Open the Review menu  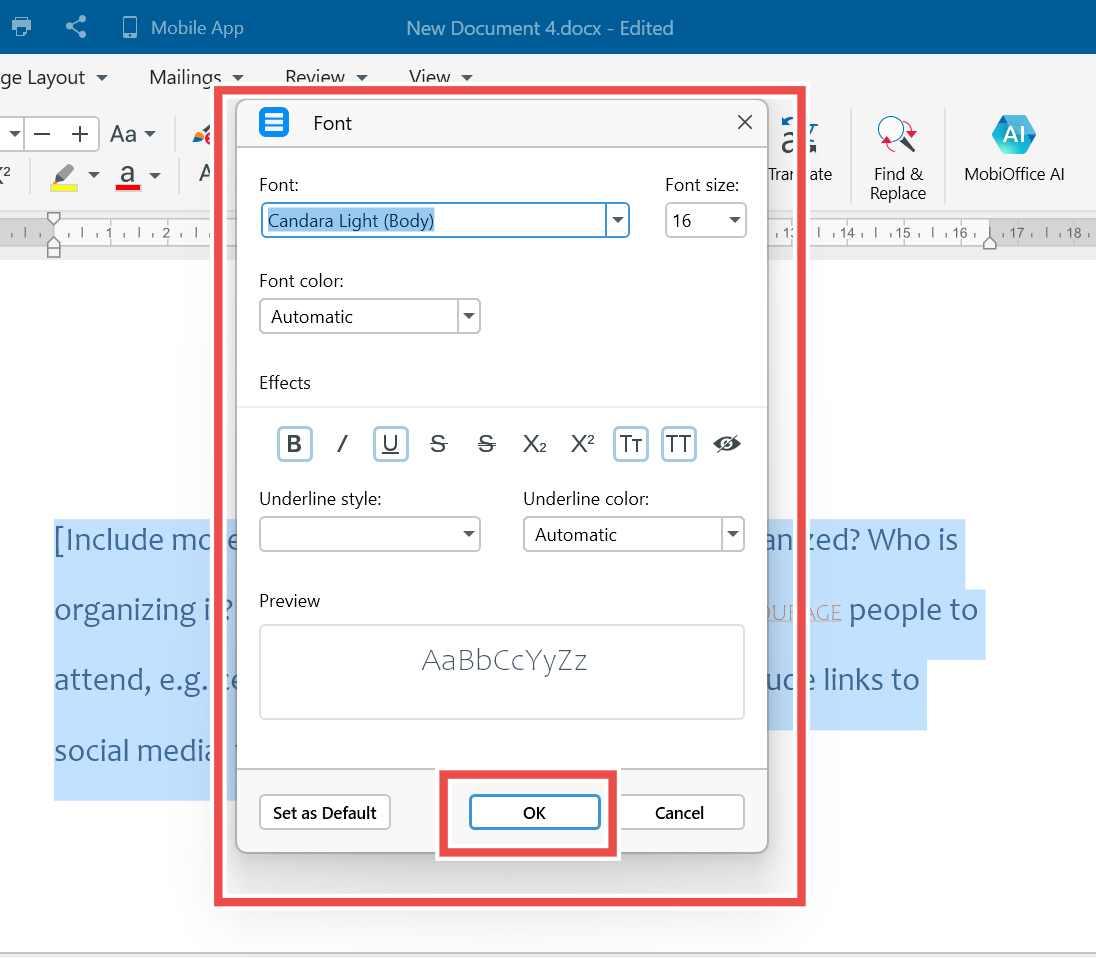point(326,76)
